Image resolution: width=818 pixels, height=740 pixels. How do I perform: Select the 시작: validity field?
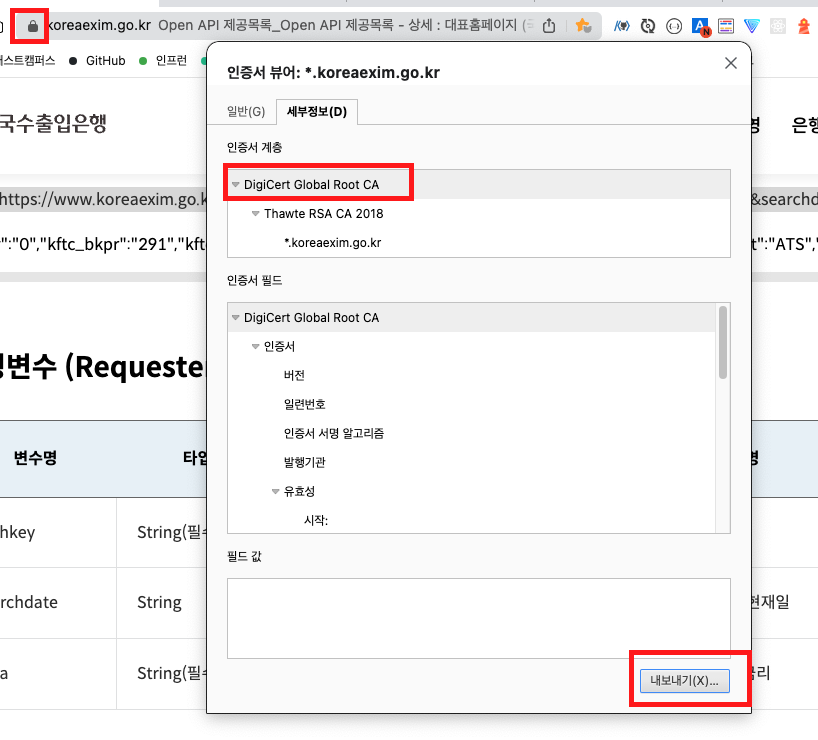coord(316,520)
